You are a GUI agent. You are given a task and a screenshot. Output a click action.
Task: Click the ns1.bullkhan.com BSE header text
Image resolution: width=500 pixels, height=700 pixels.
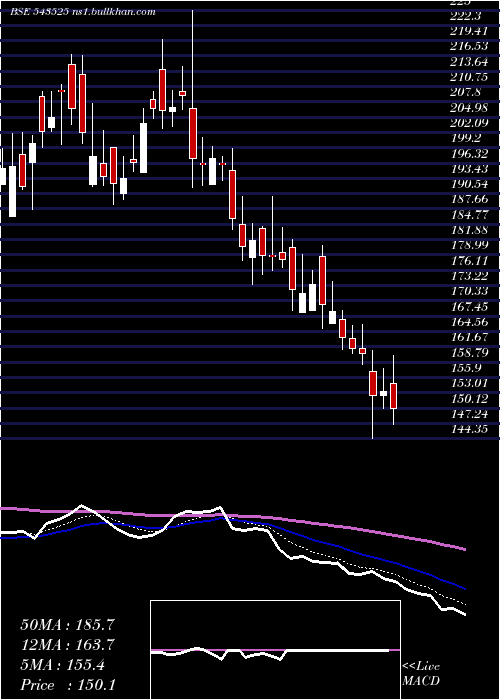click(x=83, y=12)
